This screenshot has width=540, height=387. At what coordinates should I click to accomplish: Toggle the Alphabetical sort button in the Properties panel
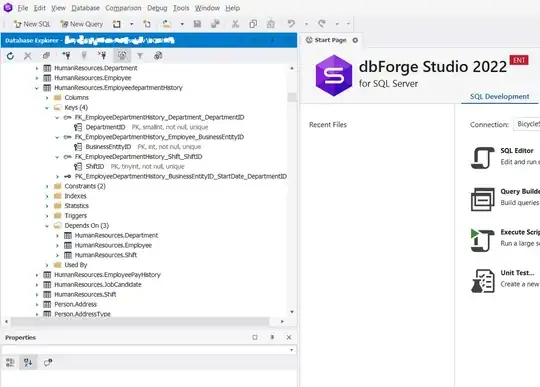pos(28,362)
